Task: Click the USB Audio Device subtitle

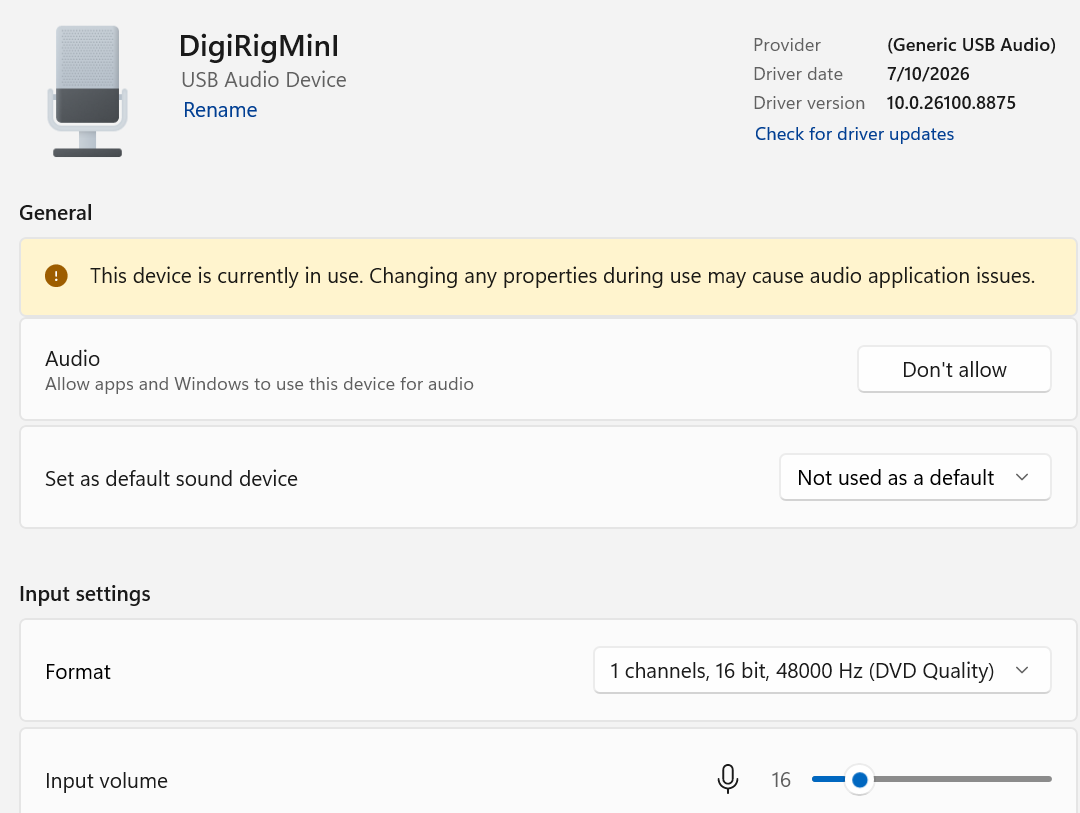Action: point(264,80)
